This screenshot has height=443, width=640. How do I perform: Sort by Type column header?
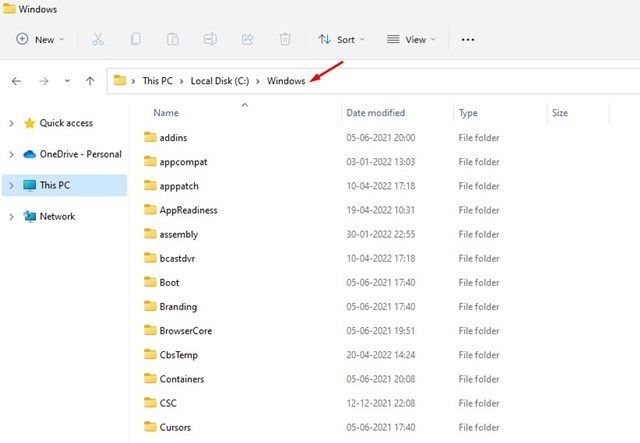tap(468, 113)
